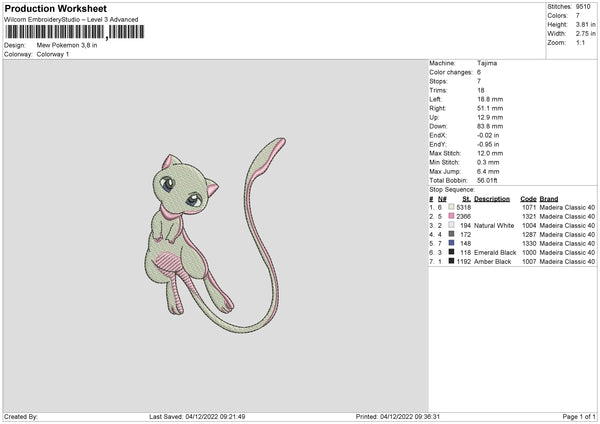Click the Right value '51.1 mm'
This screenshot has height=424, width=600.
point(490,108)
